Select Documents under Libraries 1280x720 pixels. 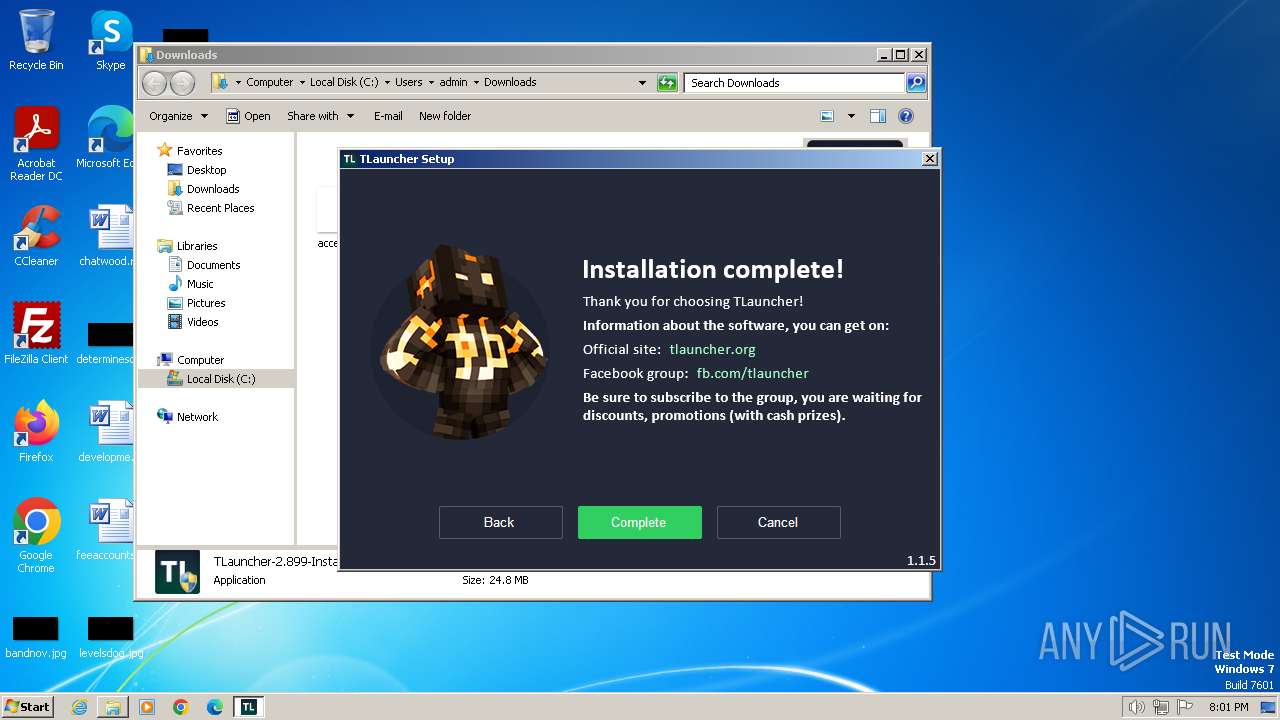tap(213, 265)
